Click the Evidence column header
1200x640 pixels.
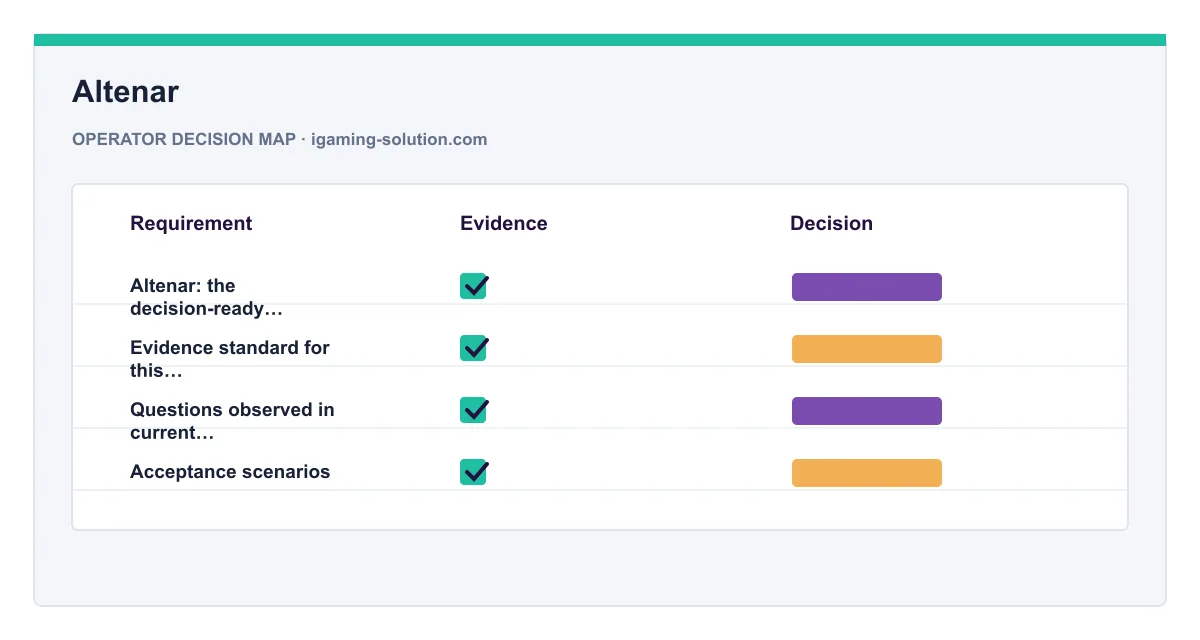tap(504, 223)
